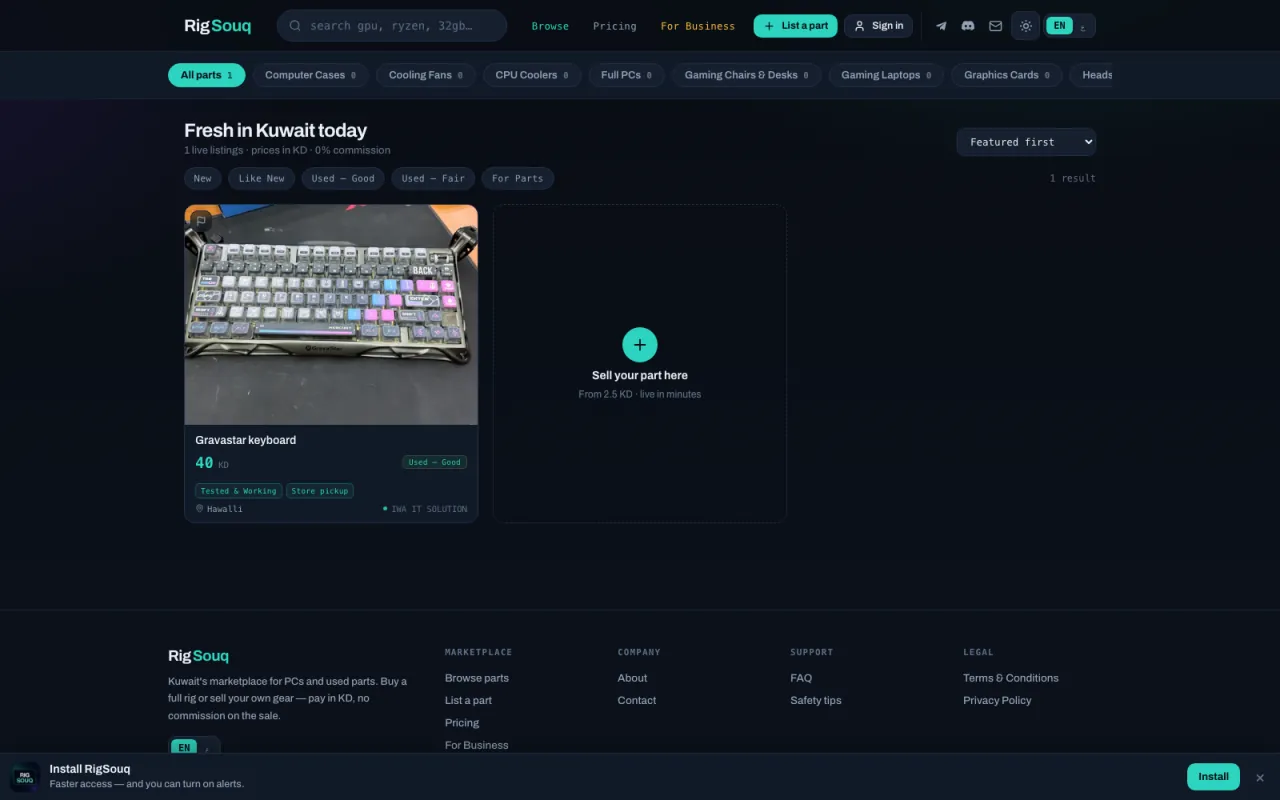Click the Sign in button
This screenshot has width=1280, height=800.
[878, 26]
